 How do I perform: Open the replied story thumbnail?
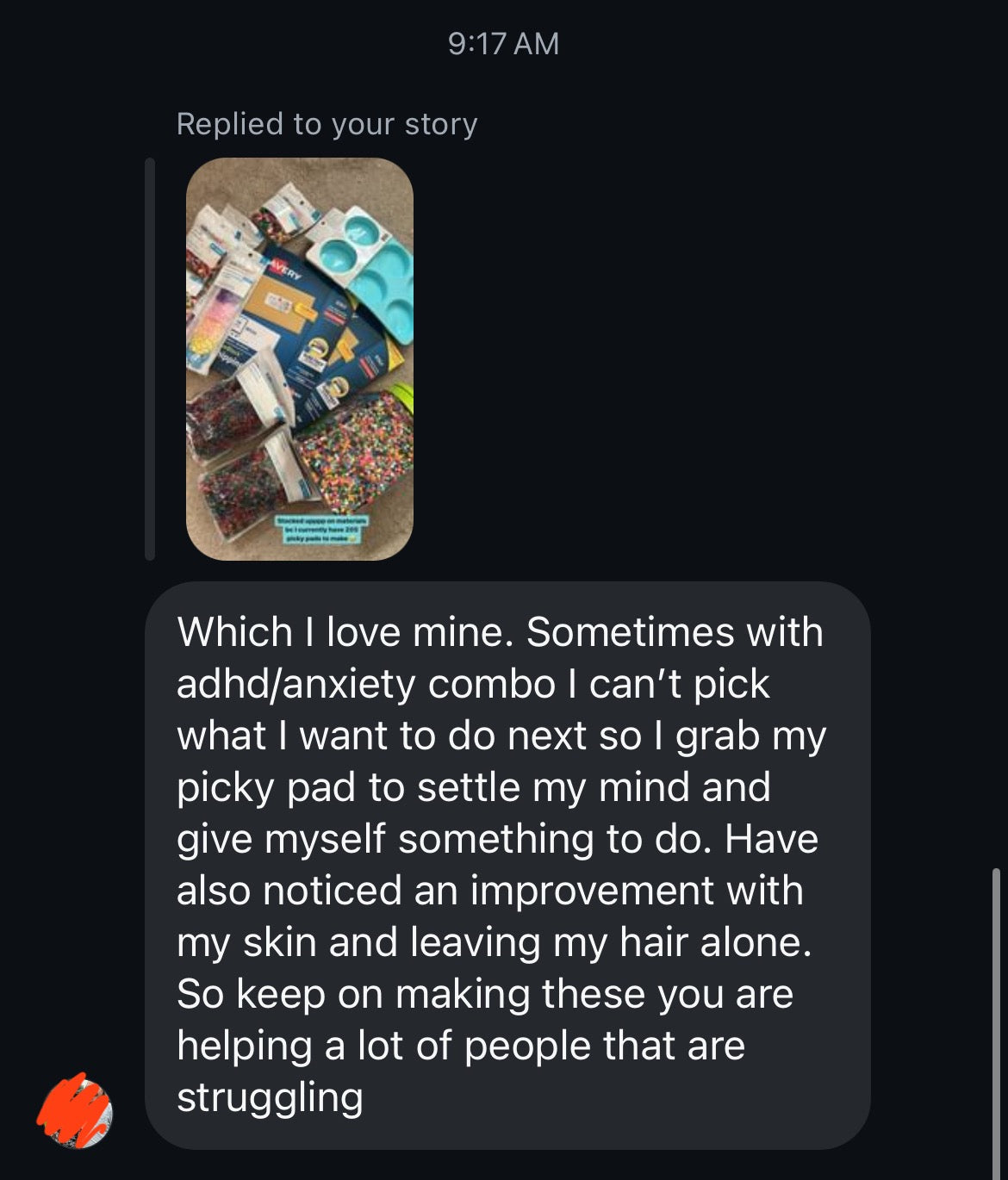(299, 358)
